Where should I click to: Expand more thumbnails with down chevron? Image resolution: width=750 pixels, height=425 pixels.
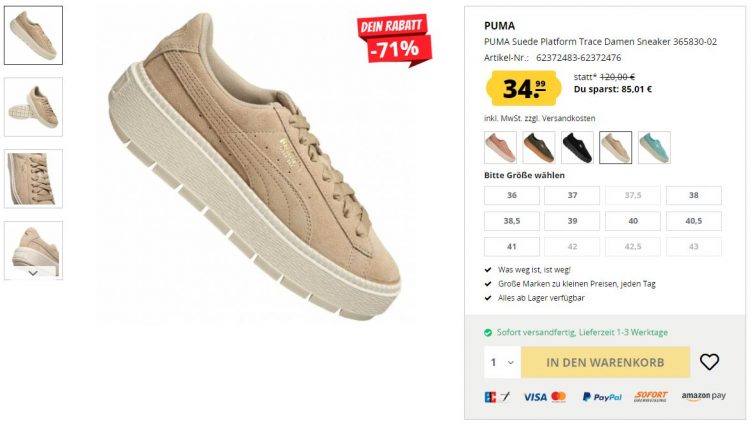point(33,273)
